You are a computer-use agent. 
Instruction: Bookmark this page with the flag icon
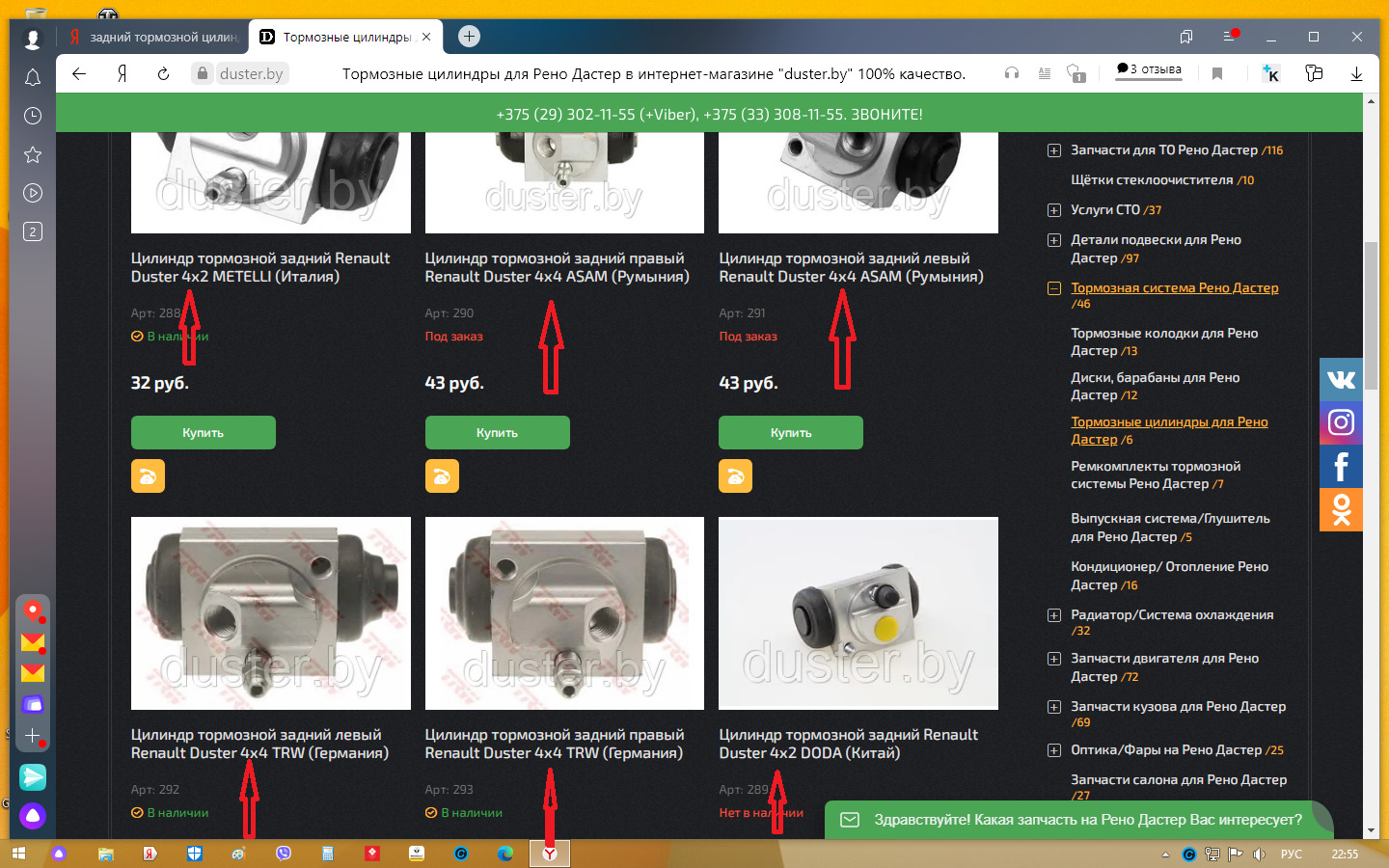(x=1217, y=73)
